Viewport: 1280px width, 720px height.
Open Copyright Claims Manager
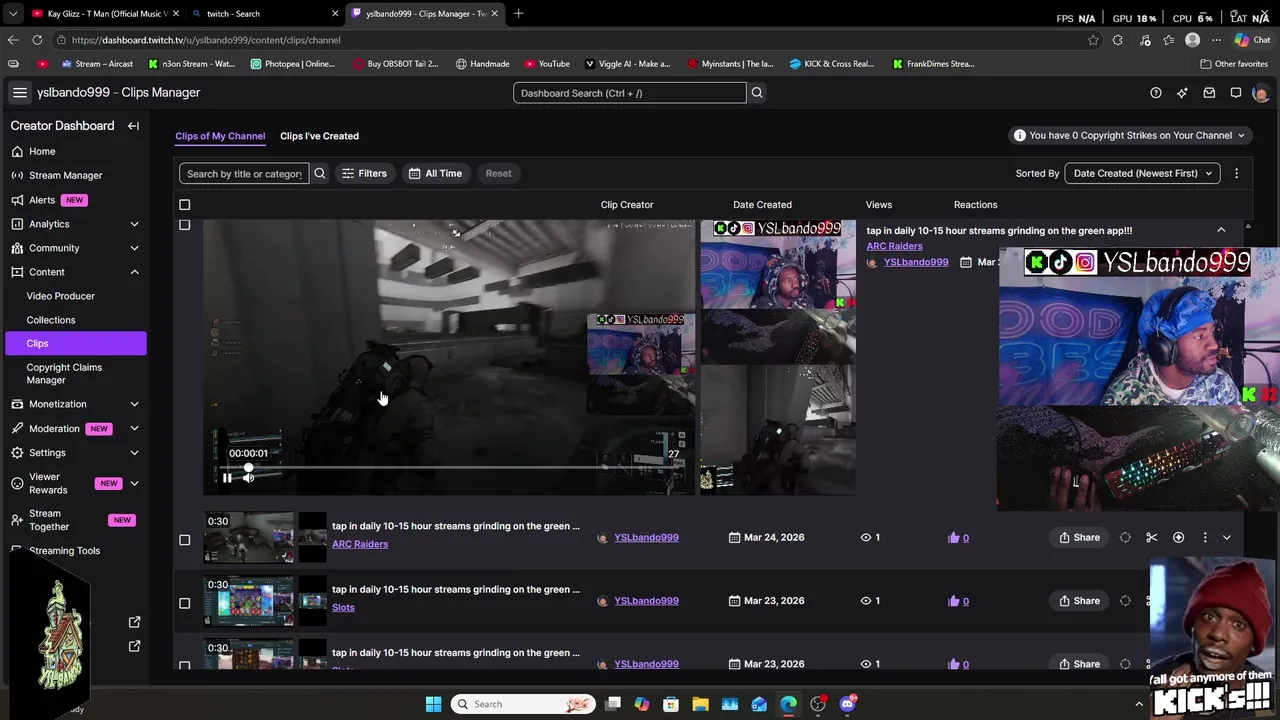coord(64,373)
